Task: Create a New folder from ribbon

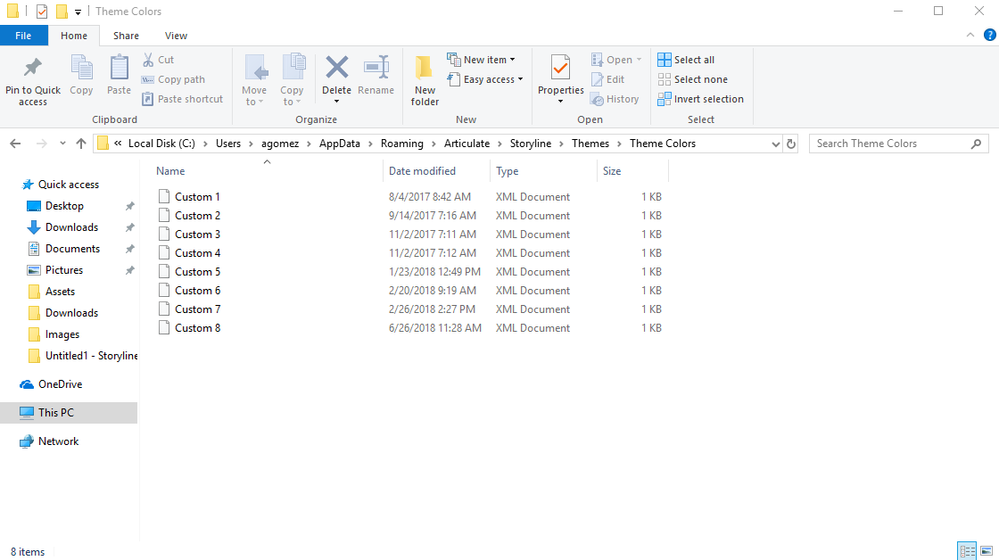Action: [424, 80]
